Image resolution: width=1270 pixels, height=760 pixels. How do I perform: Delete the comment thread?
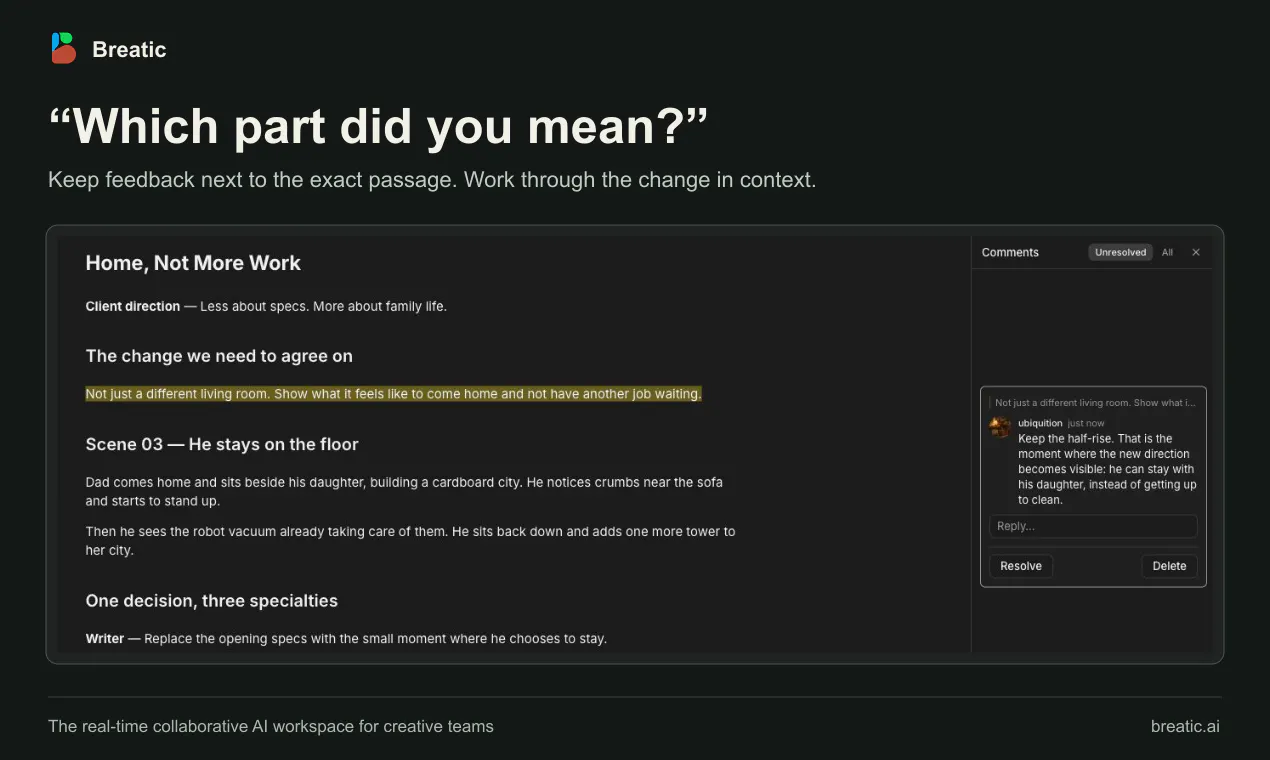click(1169, 566)
